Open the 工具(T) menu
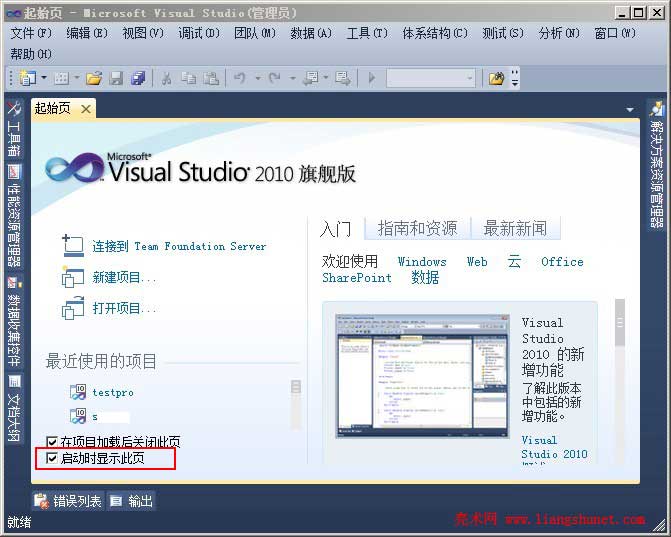 coord(367,33)
